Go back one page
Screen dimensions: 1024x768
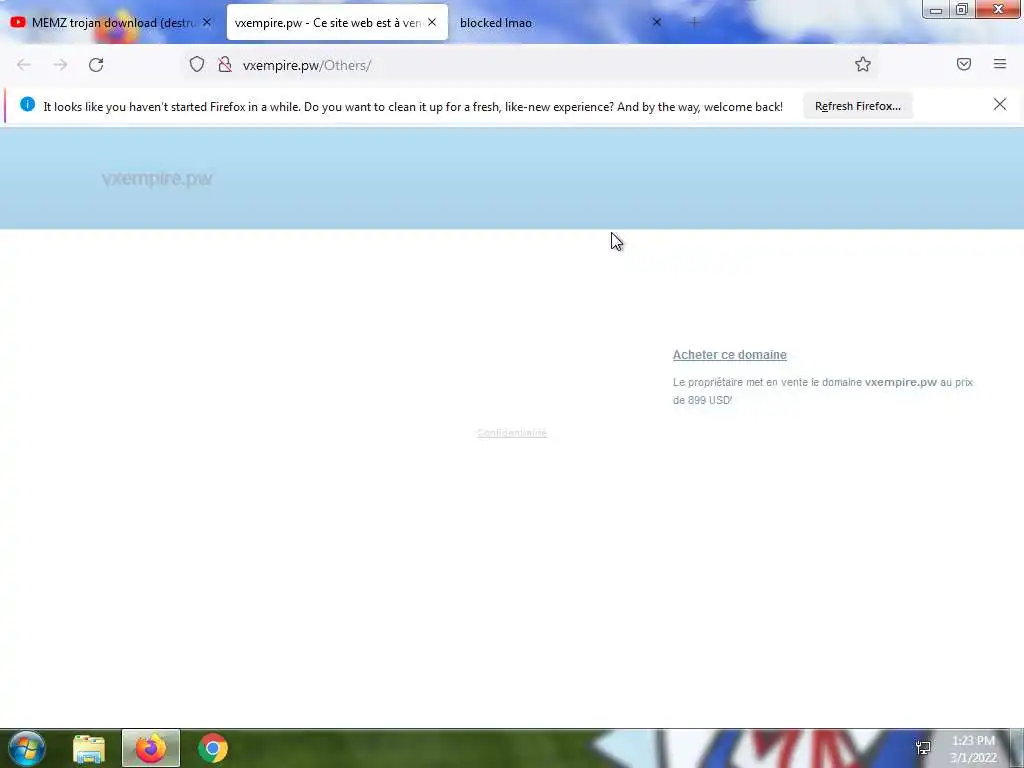click(24, 65)
